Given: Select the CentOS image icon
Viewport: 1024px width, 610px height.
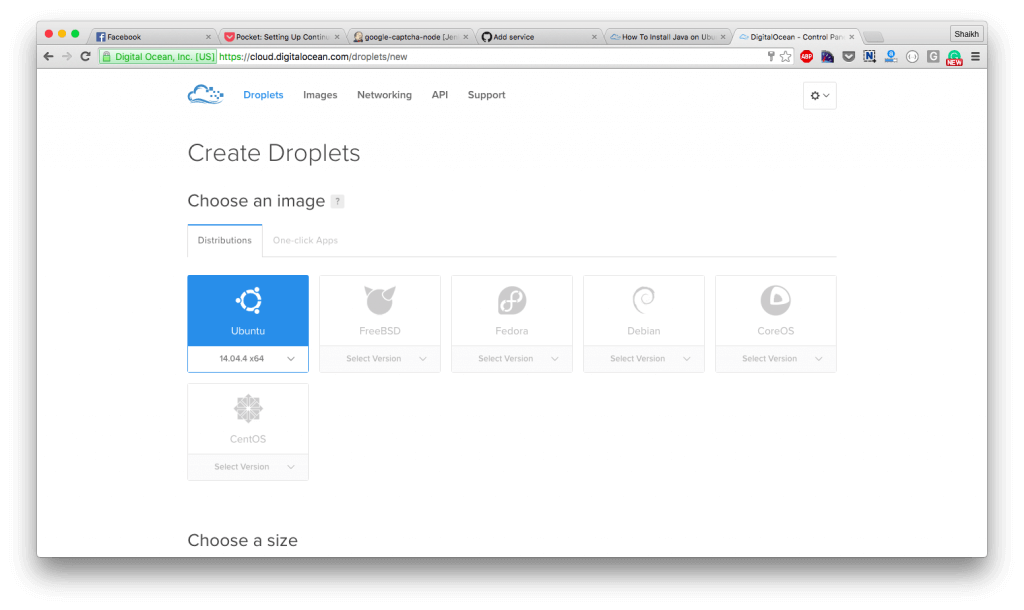Looking at the screenshot, I should [247, 409].
